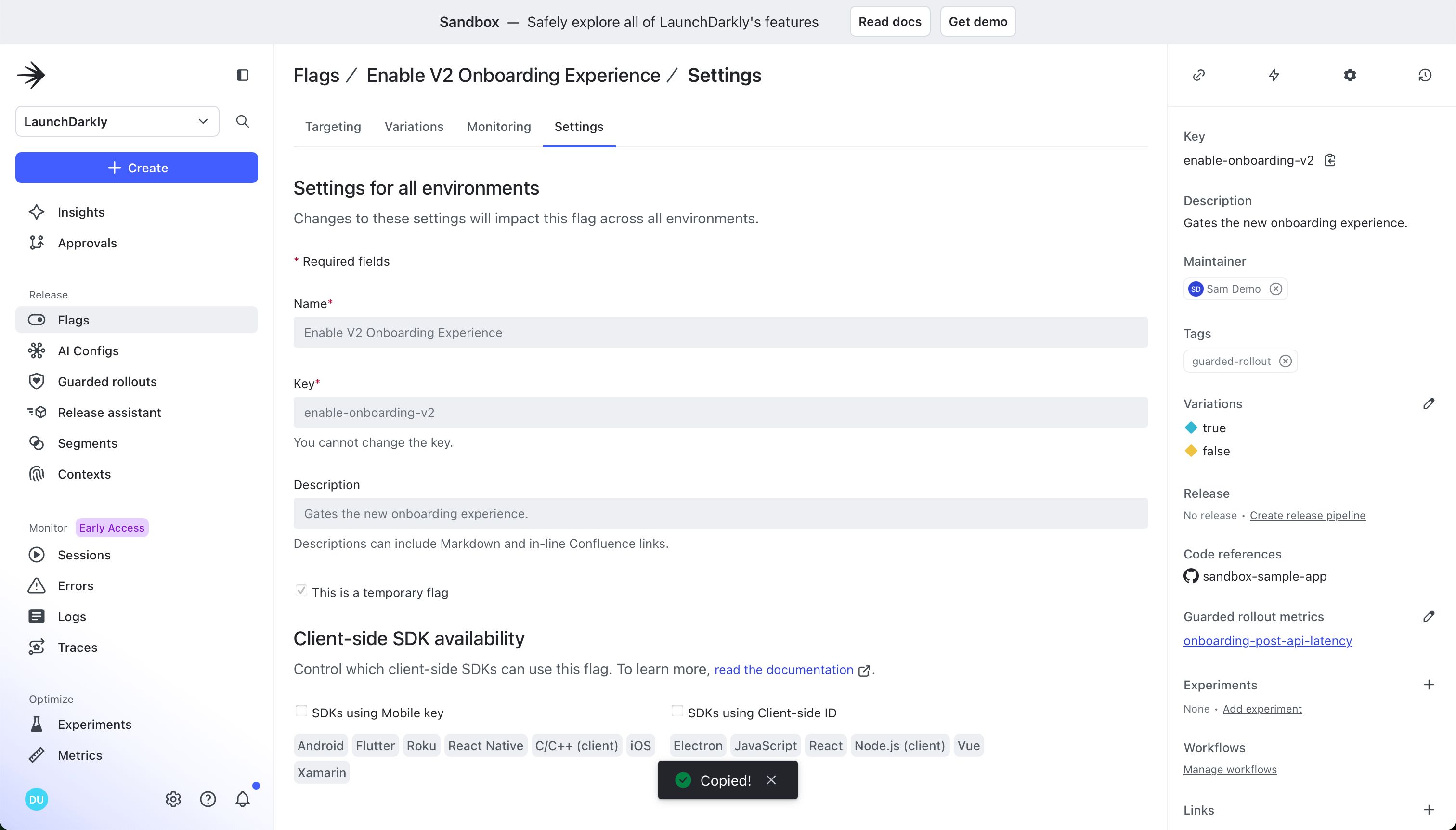Screen dimensions: 1456x830
Task: Open the Segments page
Action: click(137, 443)
